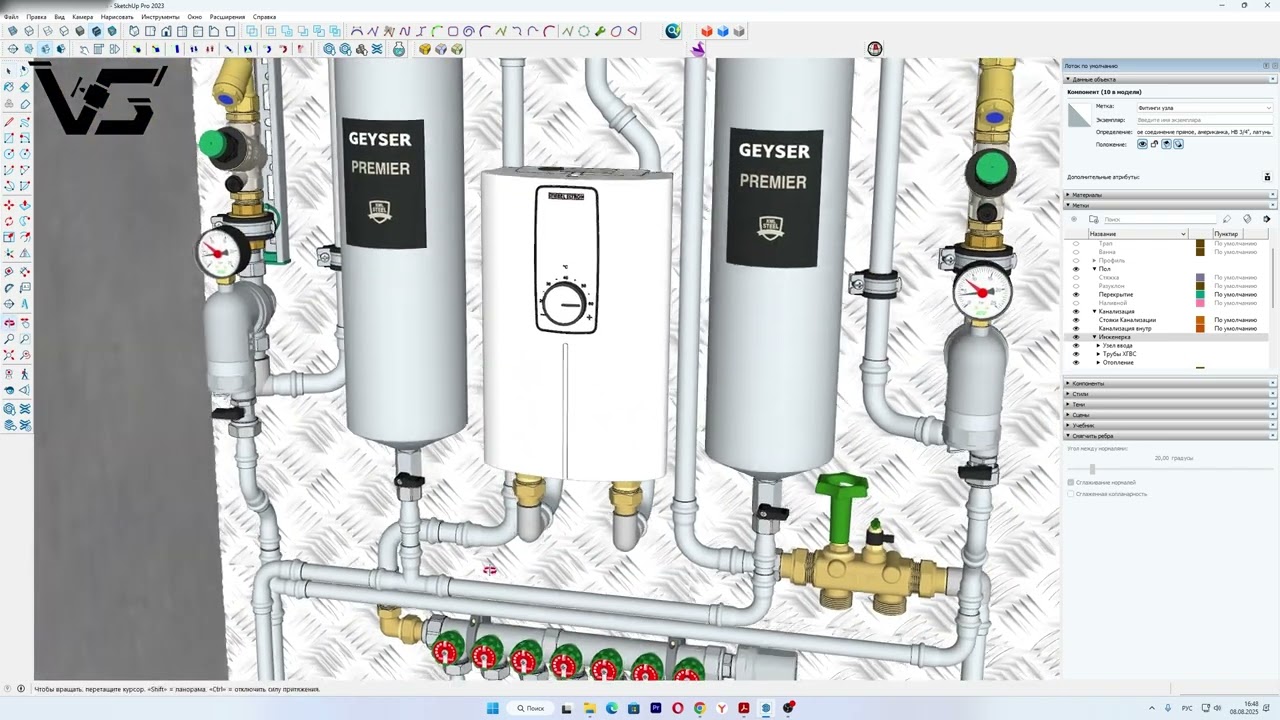Choose the Follow Me tool

[x=25, y=219]
